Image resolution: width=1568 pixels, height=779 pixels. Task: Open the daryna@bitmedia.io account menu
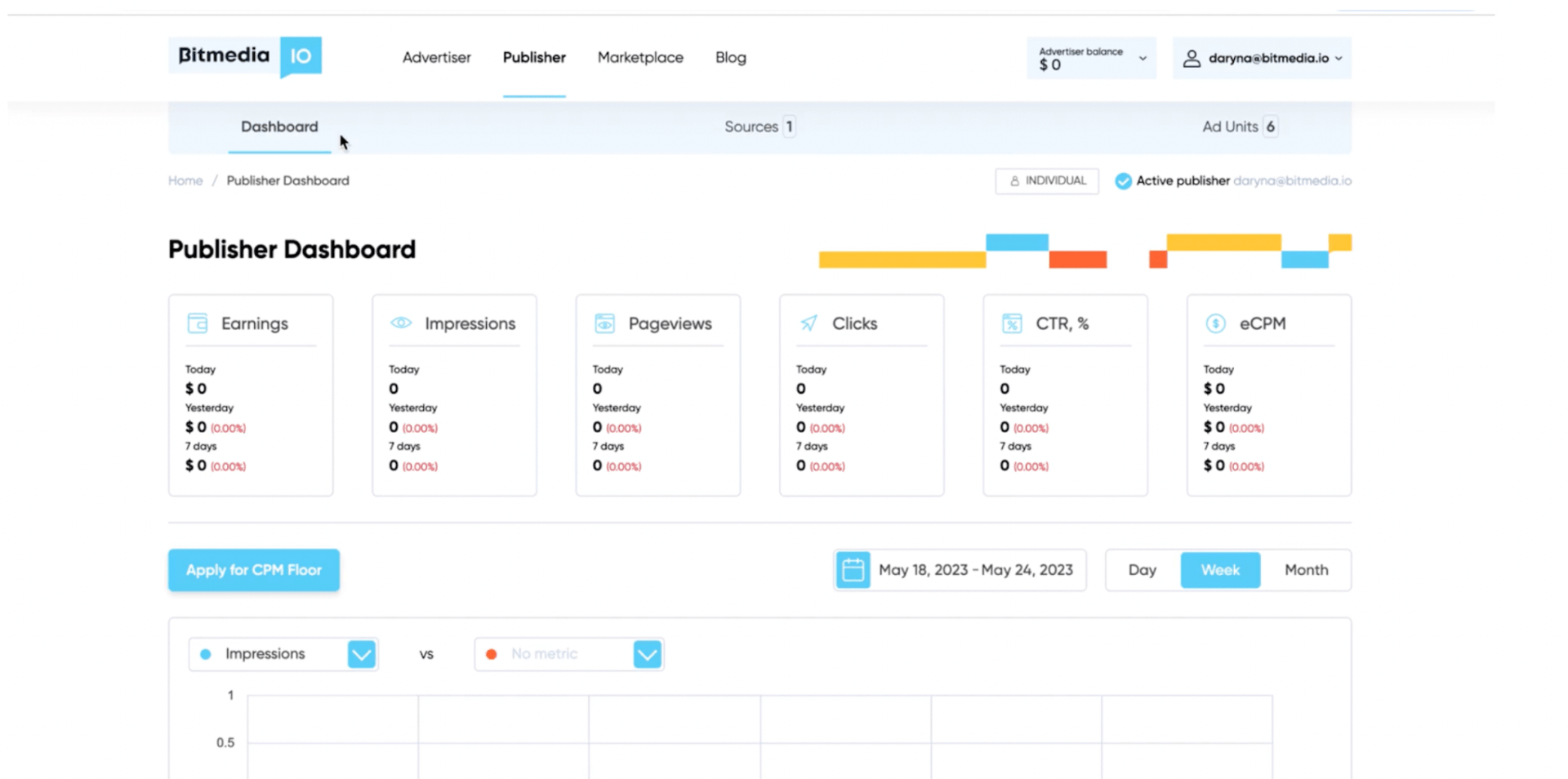[1262, 58]
